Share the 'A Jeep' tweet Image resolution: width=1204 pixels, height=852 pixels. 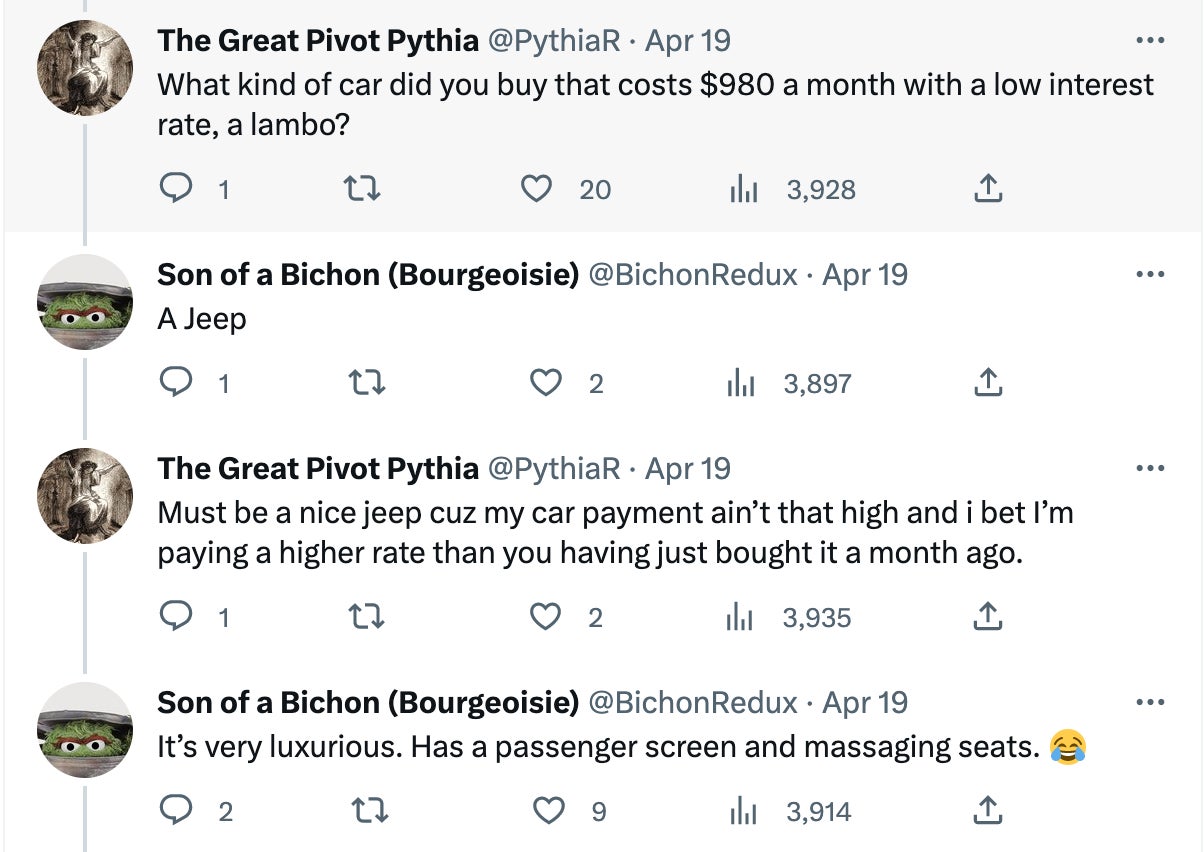(987, 383)
